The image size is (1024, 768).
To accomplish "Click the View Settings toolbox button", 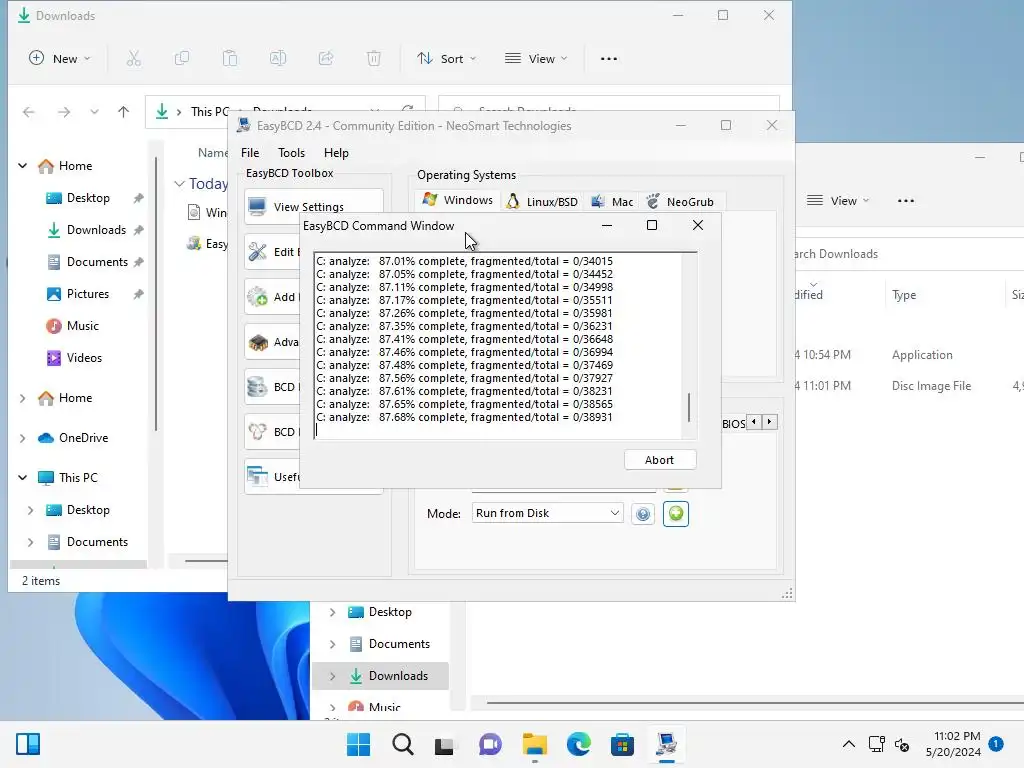I will (x=313, y=206).
